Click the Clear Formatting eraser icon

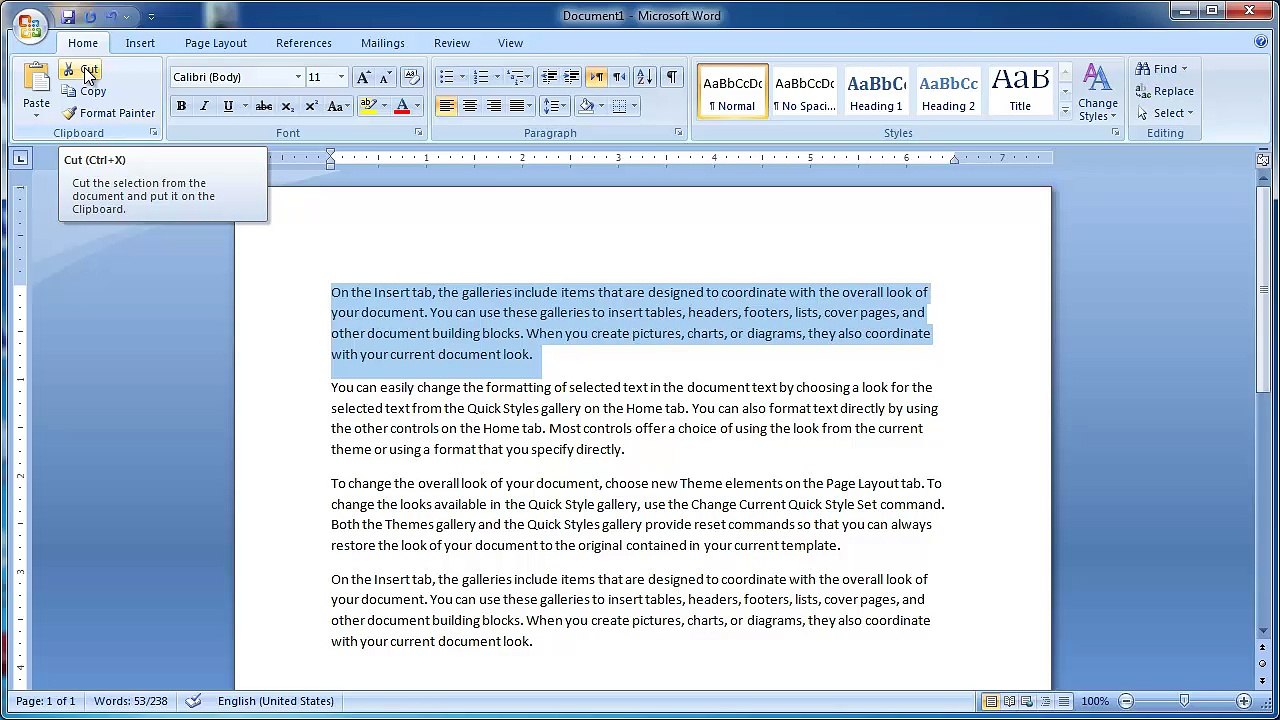413,77
